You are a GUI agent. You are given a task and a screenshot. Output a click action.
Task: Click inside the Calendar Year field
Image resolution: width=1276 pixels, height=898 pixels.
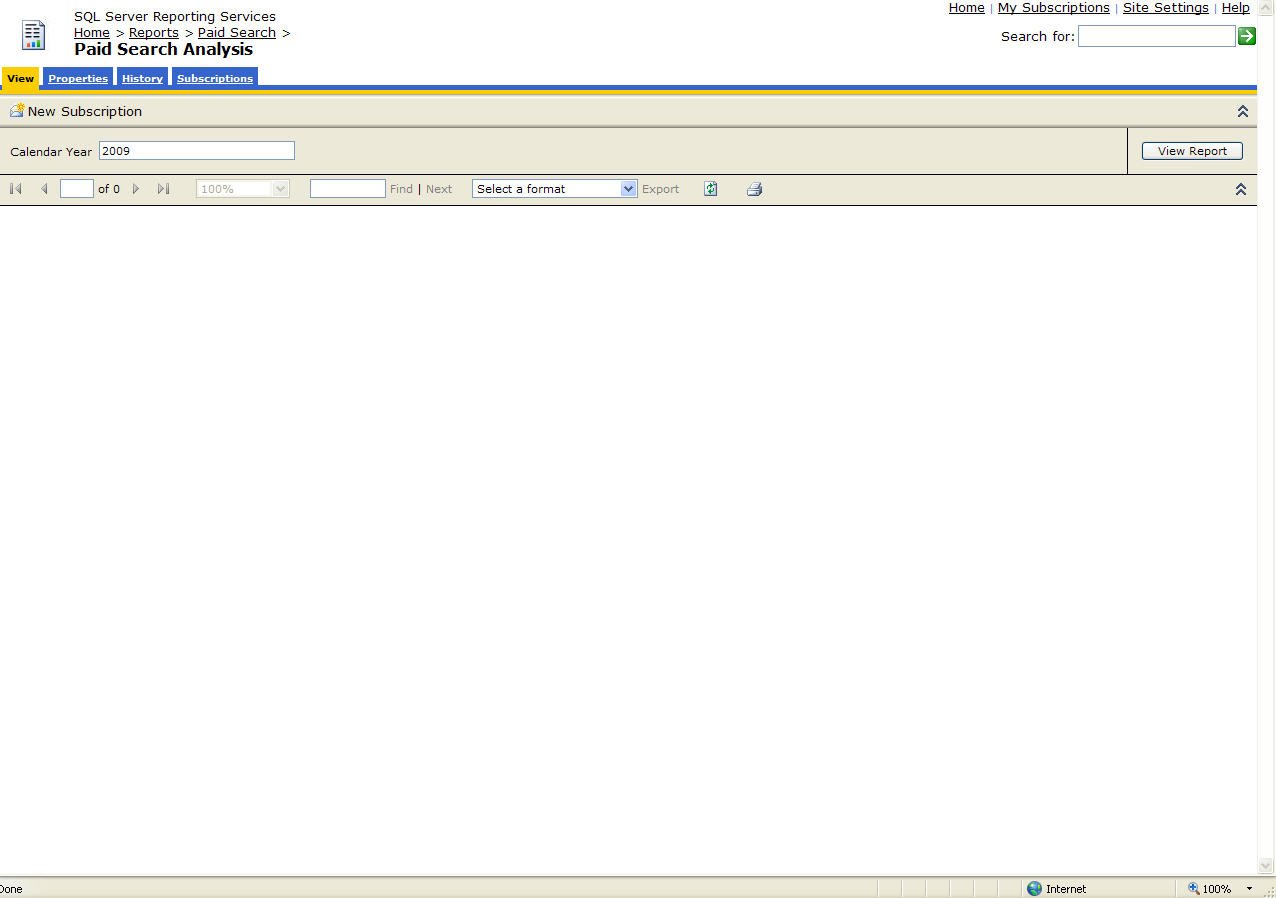(x=196, y=150)
